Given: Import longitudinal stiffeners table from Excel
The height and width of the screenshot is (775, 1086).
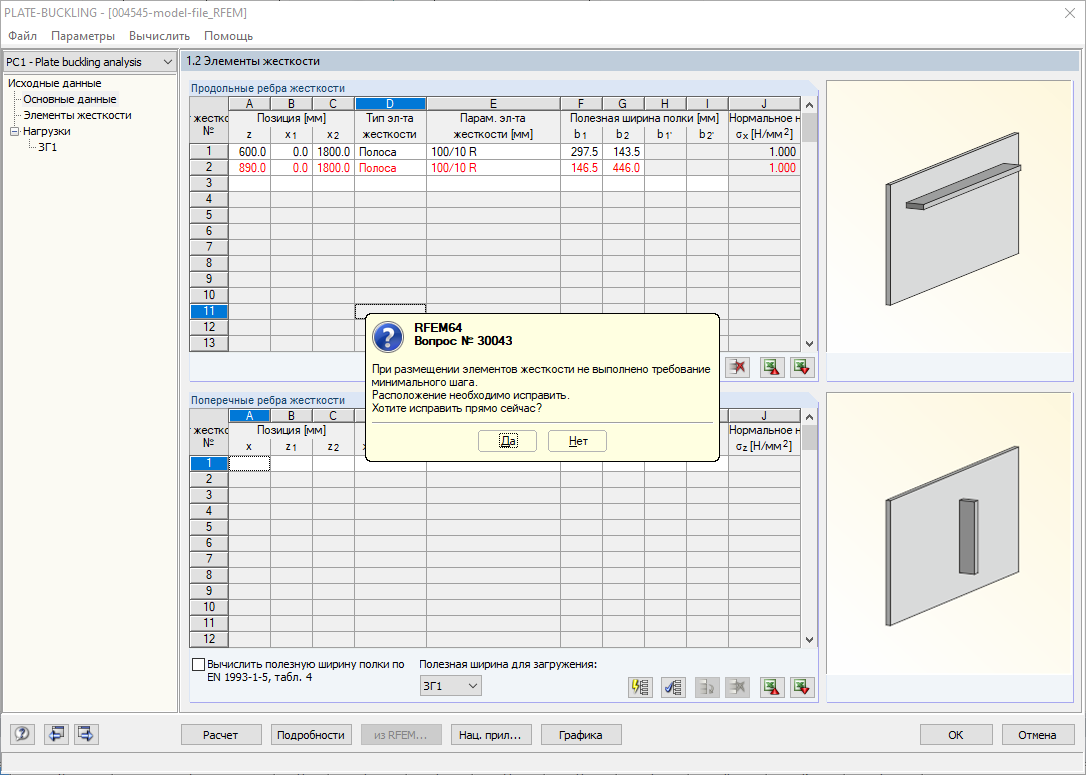Looking at the screenshot, I should (802, 367).
